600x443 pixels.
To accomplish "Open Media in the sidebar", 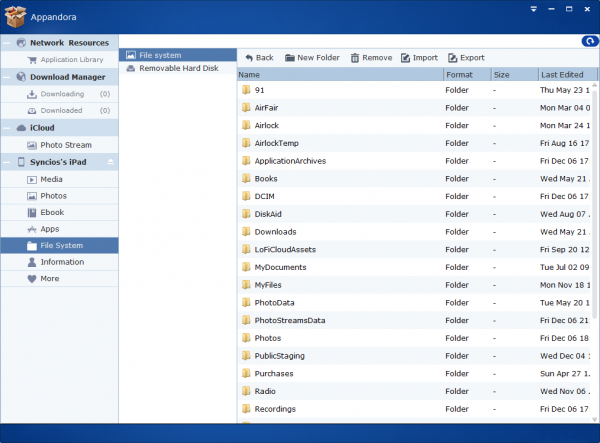I will point(51,179).
